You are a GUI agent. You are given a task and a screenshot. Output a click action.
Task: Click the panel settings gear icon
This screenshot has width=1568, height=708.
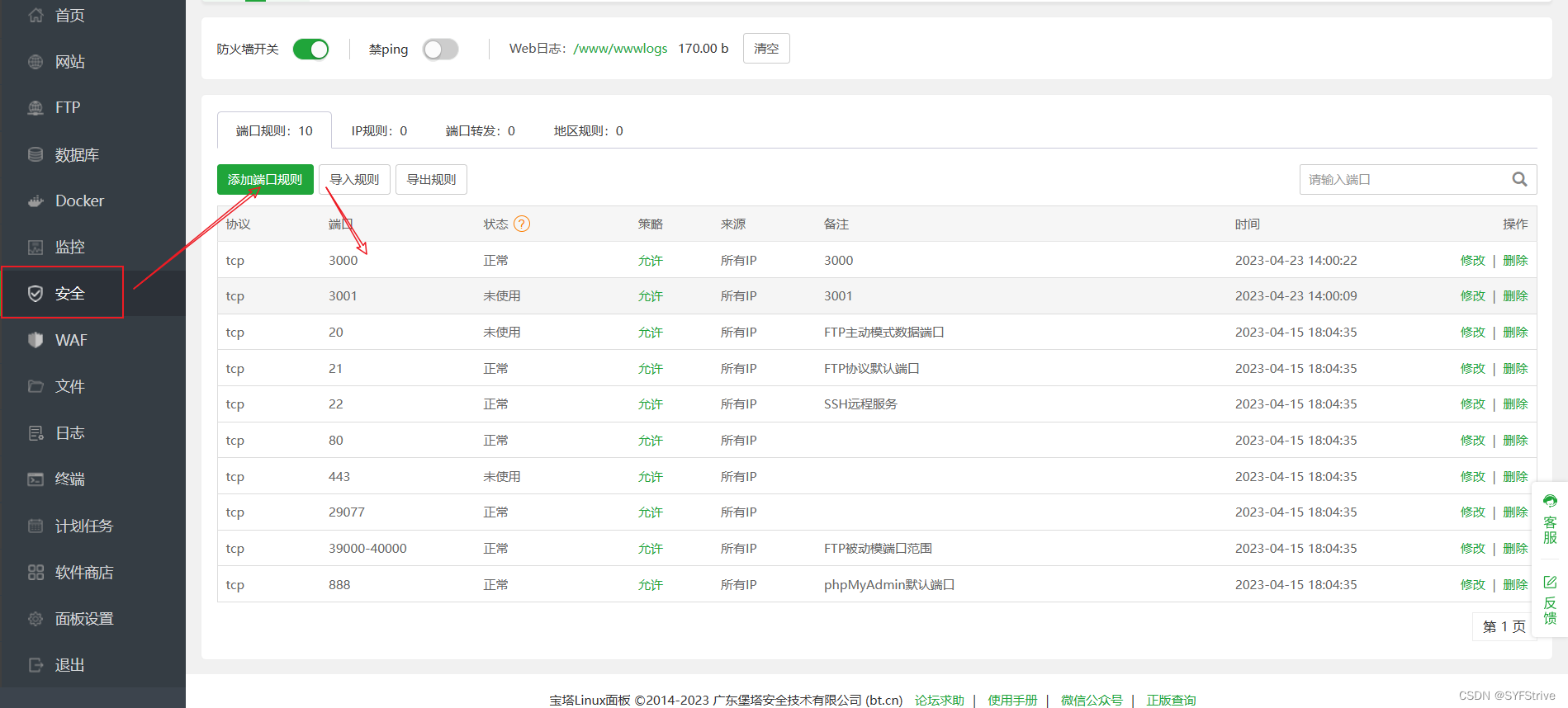click(36, 619)
